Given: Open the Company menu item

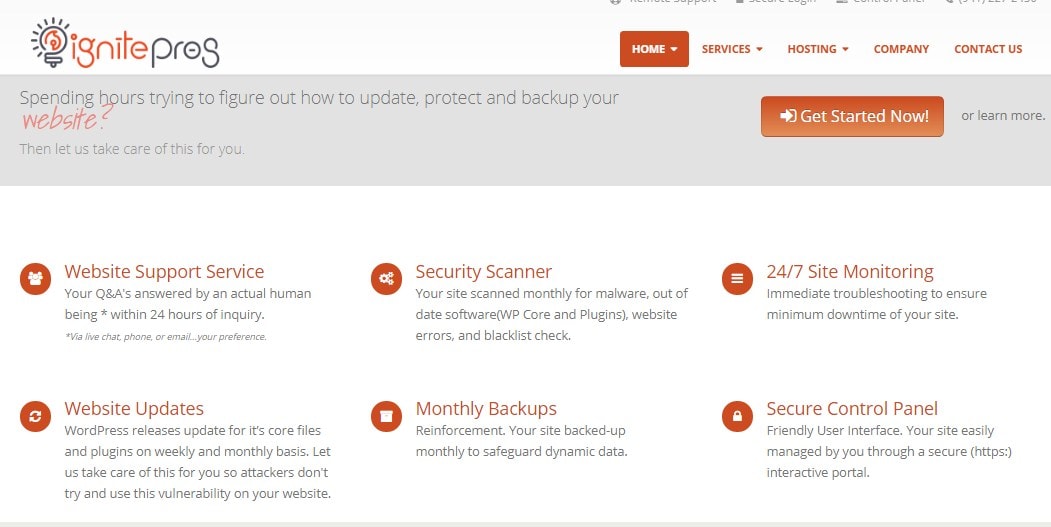Looking at the screenshot, I should [x=901, y=49].
